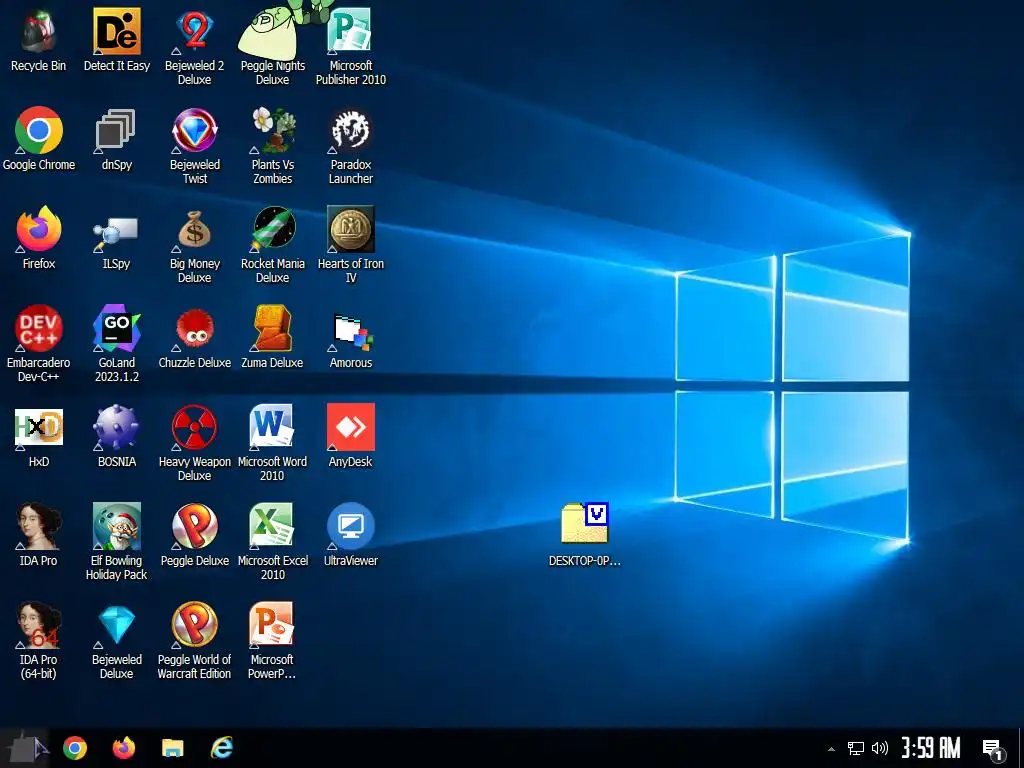Image resolution: width=1024 pixels, height=768 pixels.
Task: Open File Explorer from the taskbar
Action: coord(173,748)
